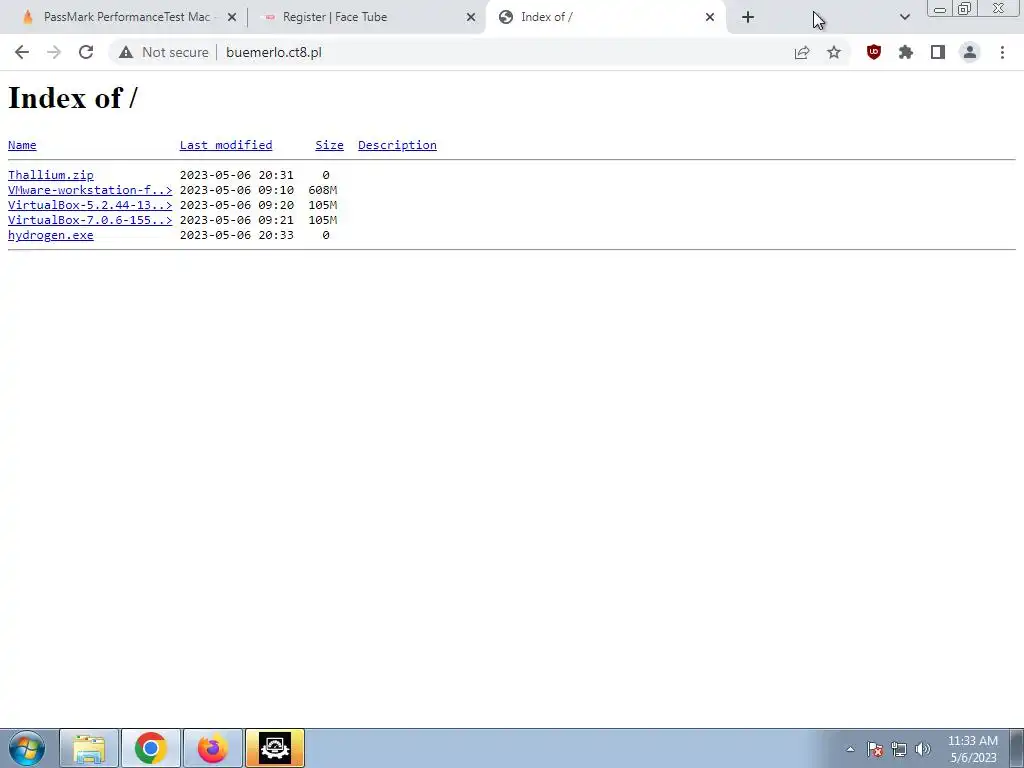Open the VirtualBox-5.2.44-13.. file link
This screenshot has width=1024, height=768.
pyautogui.click(x=90, y=205)
